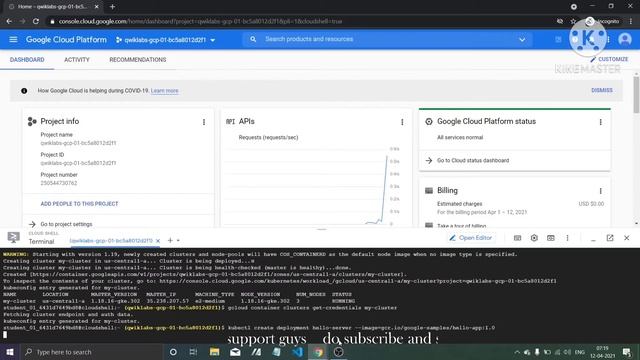The height and width of the screenshot is (360, 640).
Task: Click the Windows taskbar search box
Action: point(91,352)
